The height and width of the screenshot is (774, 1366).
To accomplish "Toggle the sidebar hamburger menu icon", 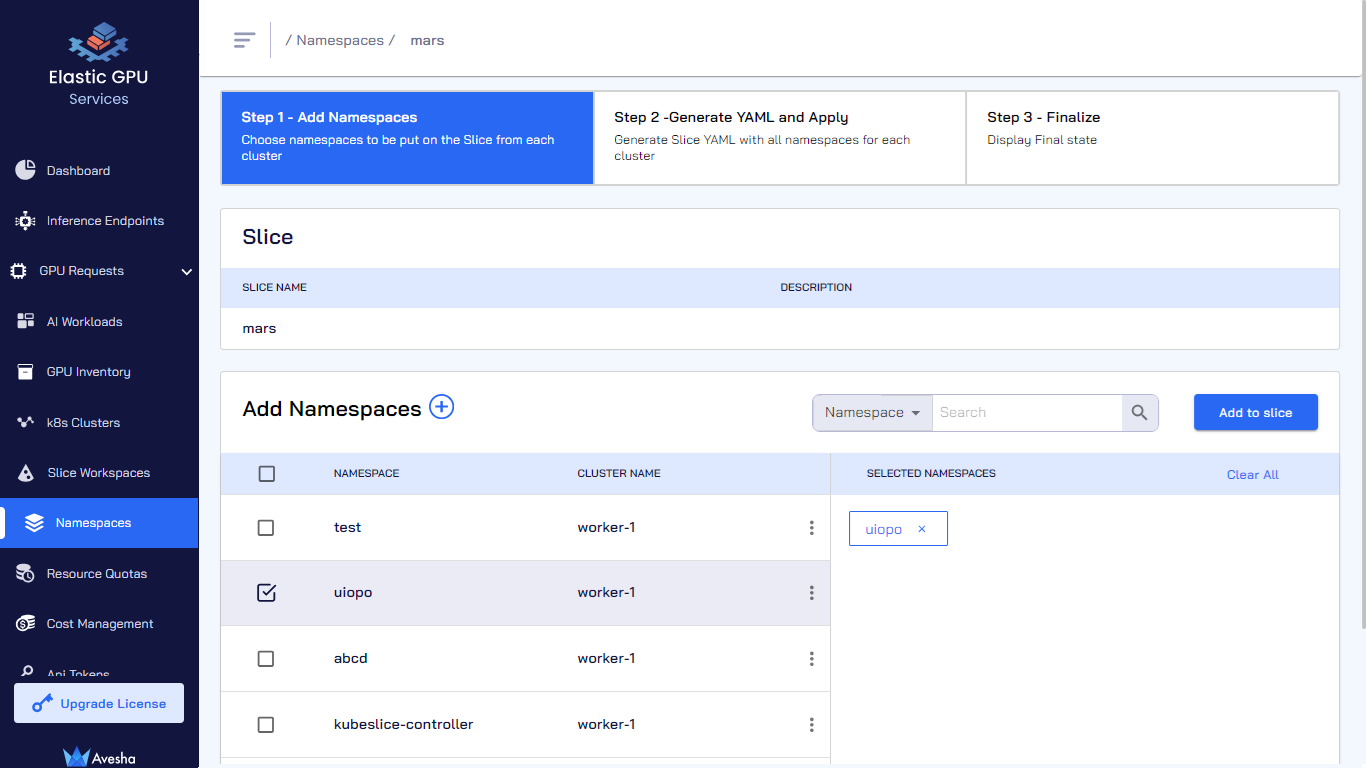I will [x=244, y=40].
